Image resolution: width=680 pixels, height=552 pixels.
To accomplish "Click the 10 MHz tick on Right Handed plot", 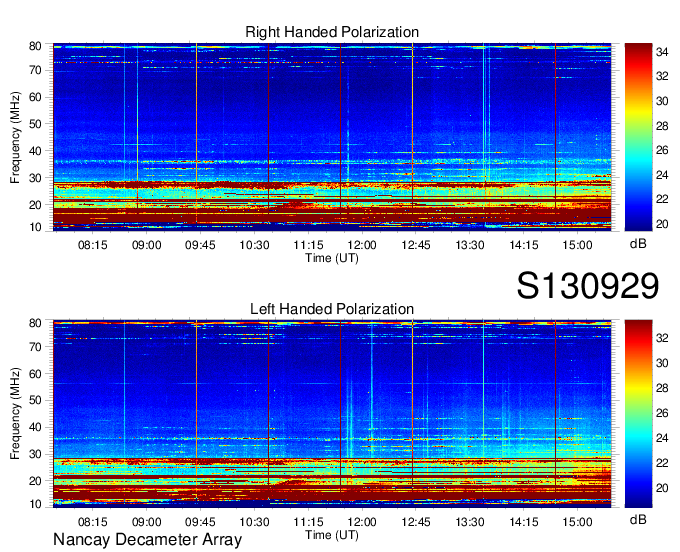I will pyautogui.click(x=35, y=227).
